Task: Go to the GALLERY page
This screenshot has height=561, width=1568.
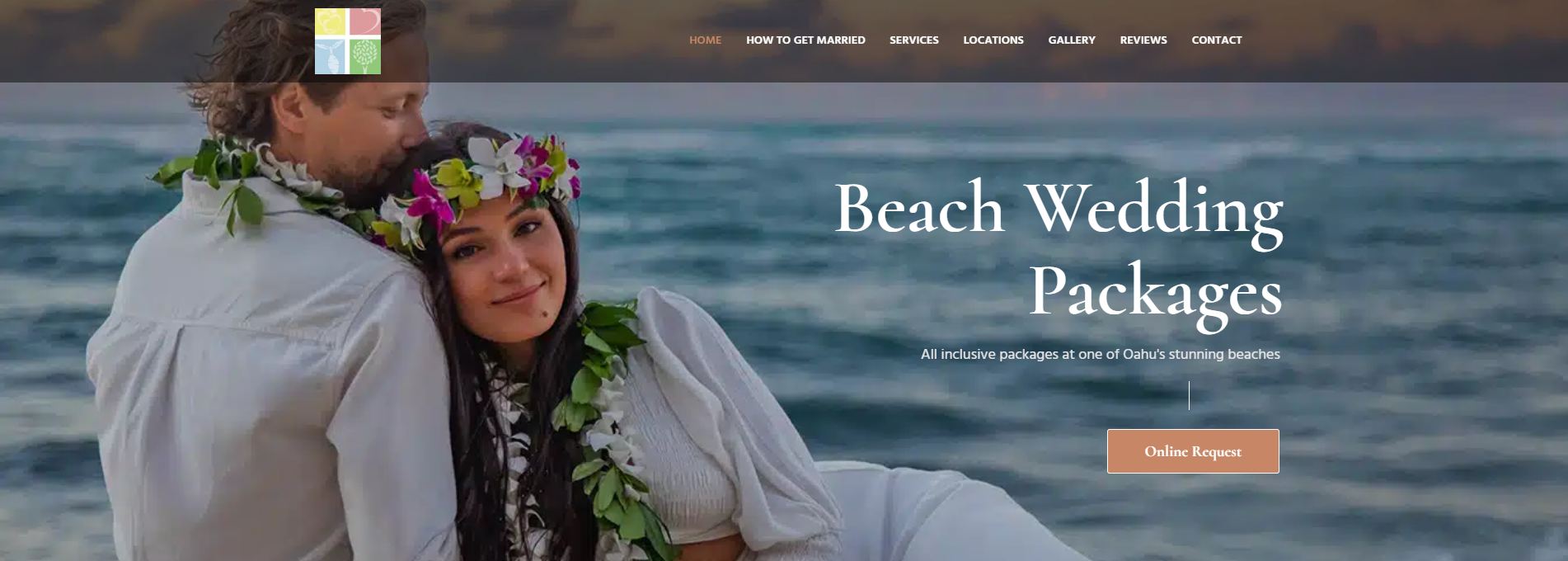Action: pos(1072,40)
